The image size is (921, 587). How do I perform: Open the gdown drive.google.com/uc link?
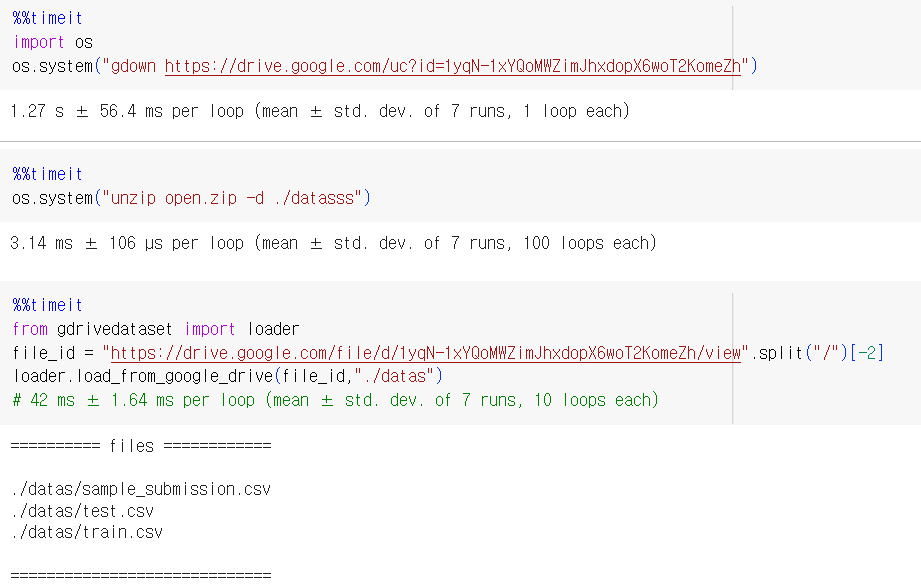452,66
